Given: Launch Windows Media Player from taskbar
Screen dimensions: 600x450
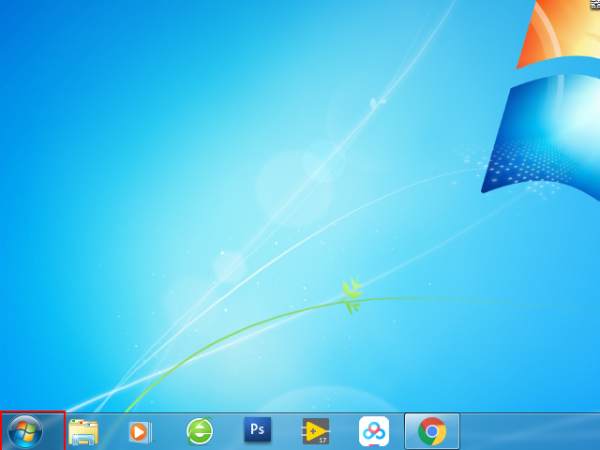Looking at the screenshot, I should pos(140,432).
